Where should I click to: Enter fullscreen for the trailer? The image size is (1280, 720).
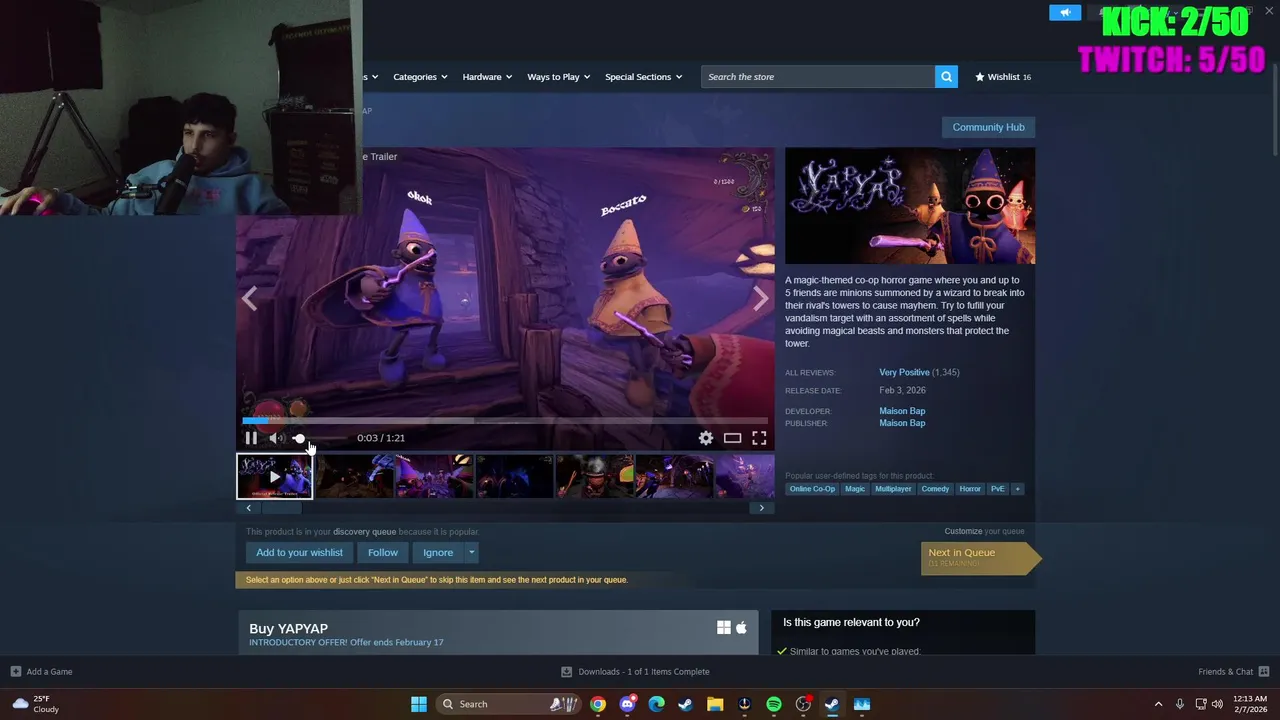tap(759, 438)
